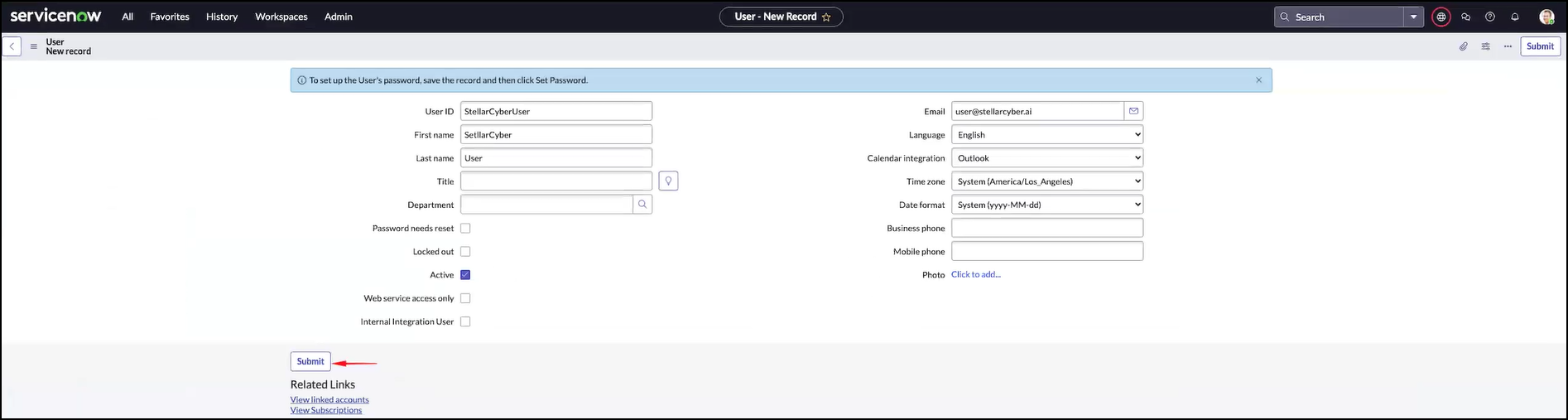Click the Title suggestion lightbulb icon
This screenshot has width=1568, height=420.
(x=668, y=181)
